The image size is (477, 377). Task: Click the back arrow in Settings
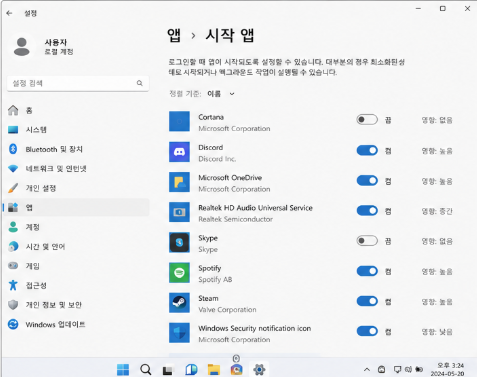click(9, 13)
